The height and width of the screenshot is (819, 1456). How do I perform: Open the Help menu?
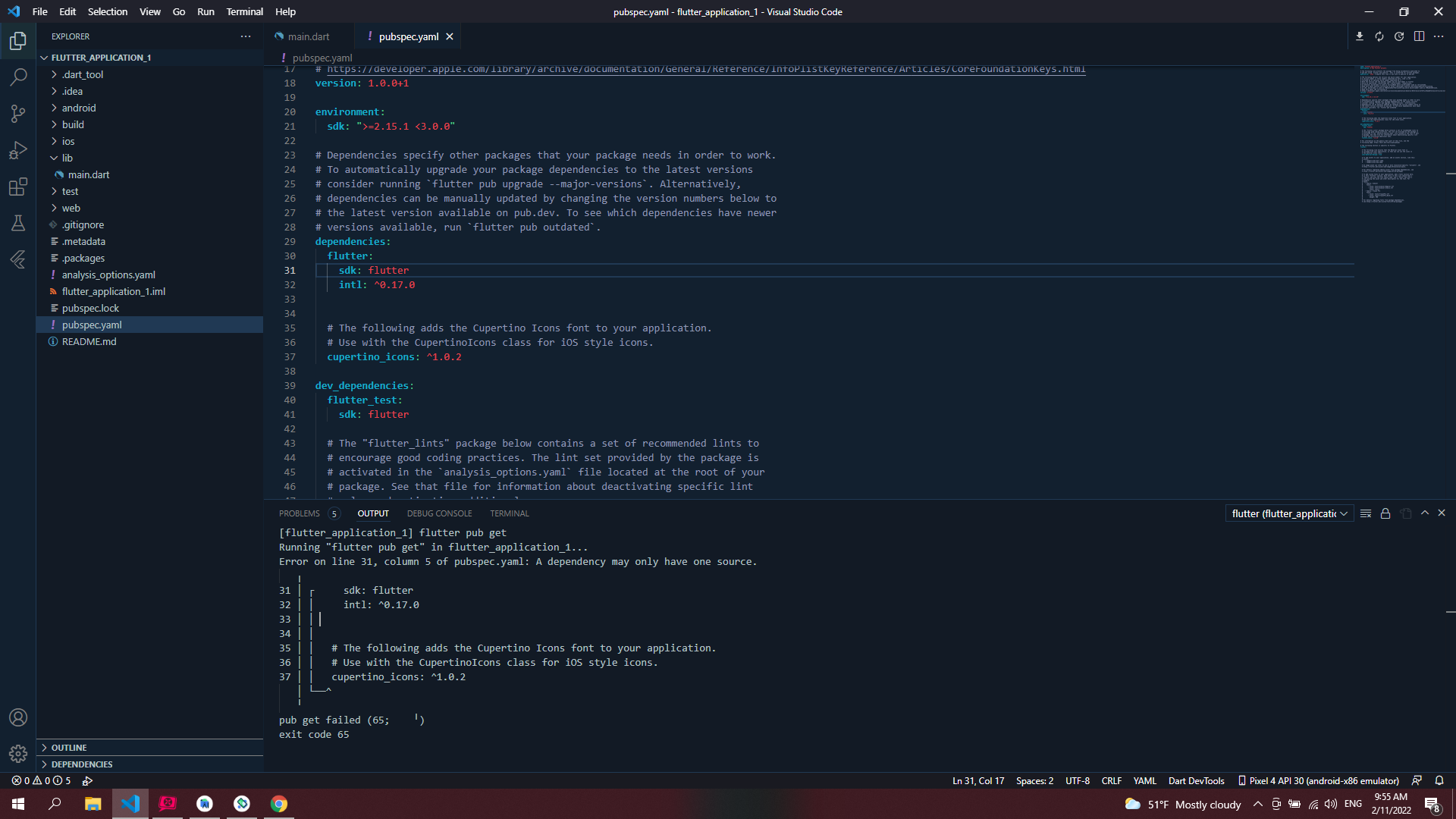285,11
